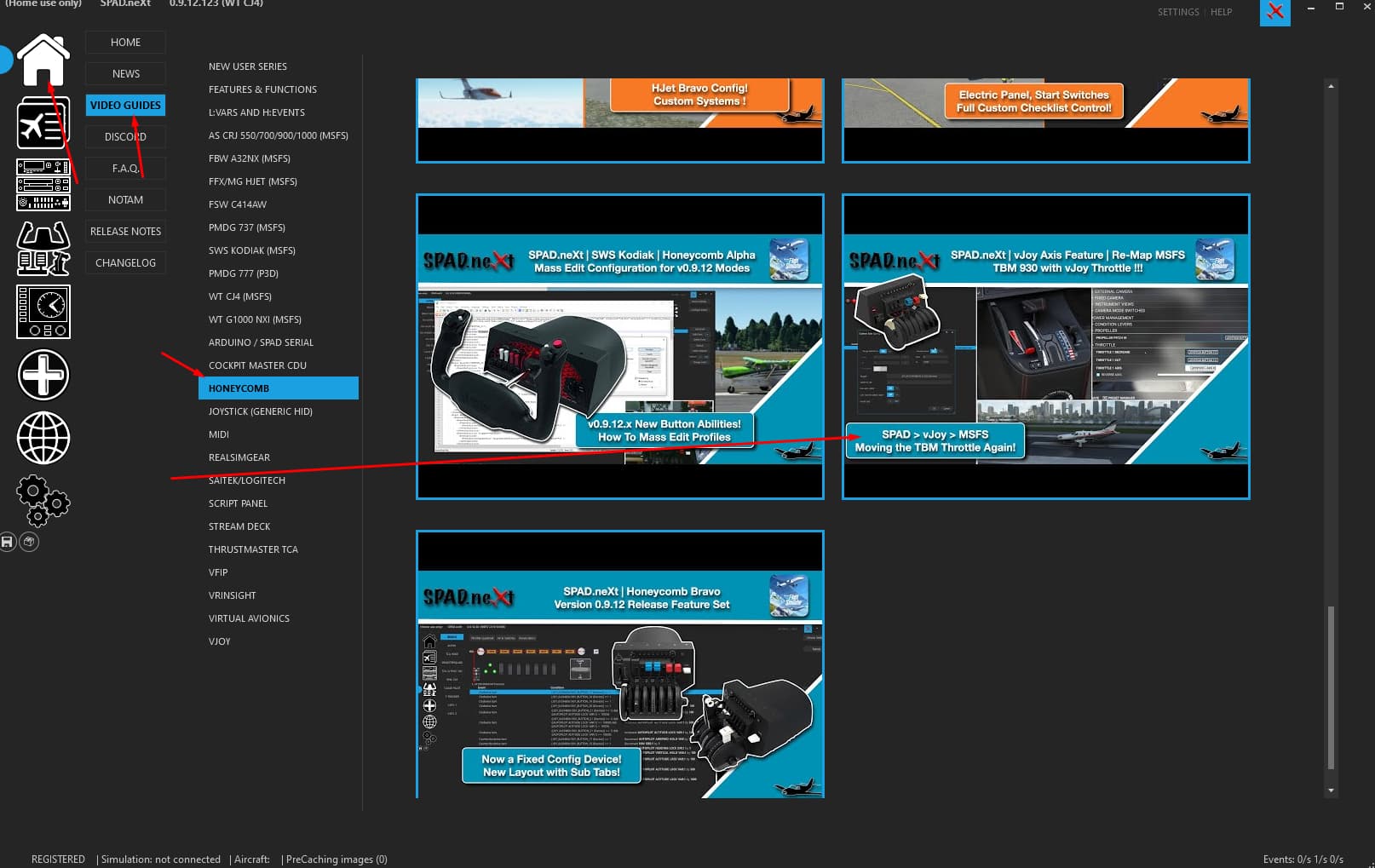1375x868 pixels.
Task: Open the Electric Panel Start Switches video
Action: click(x=1045, y=120)
